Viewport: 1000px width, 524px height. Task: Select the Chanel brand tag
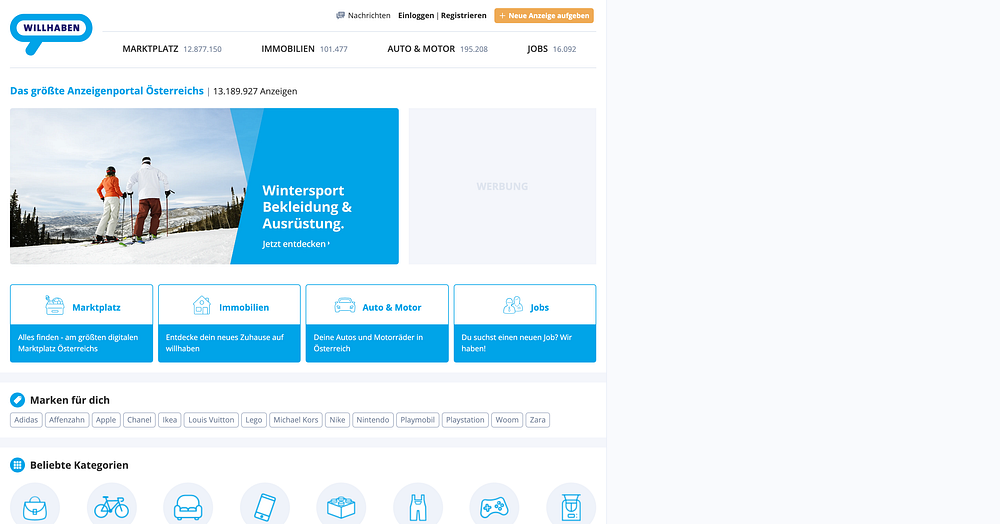pyautogui.click(x=139, y=420)
